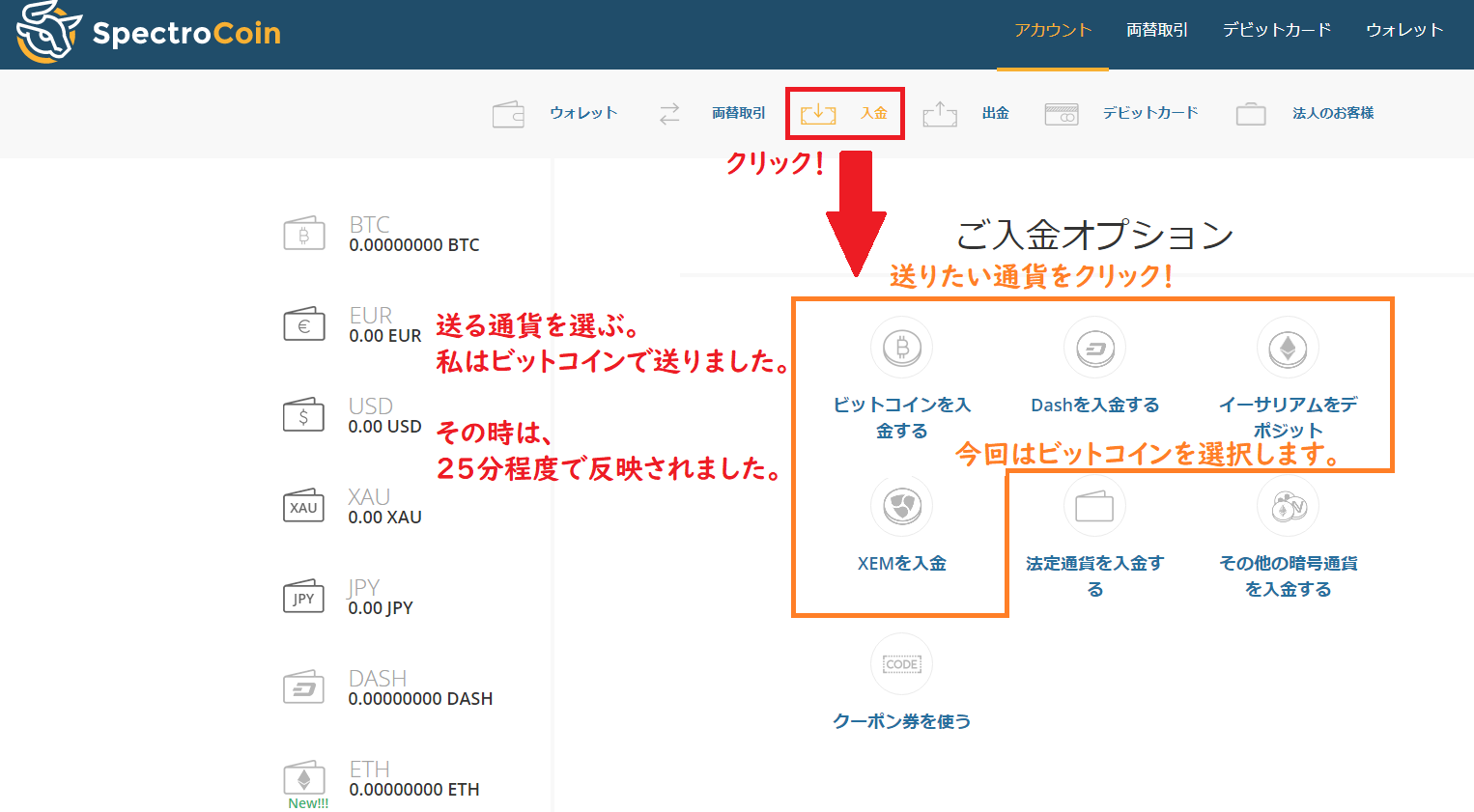Open the デビットカード card icon
Image resolution: width=1474 pixels, height=812 pixels.
pos(1061,113)
